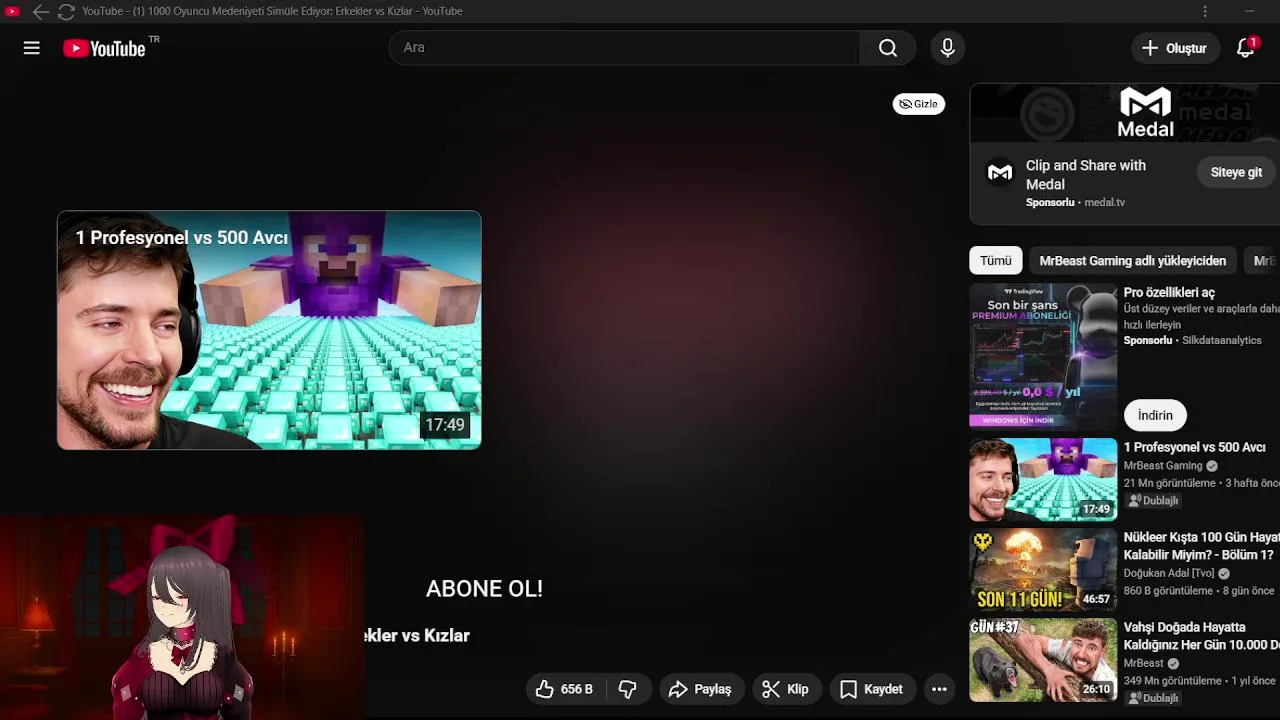The image size is (1280, 720).
Task: Open Nükleer Kışta 100 Gün video thumbnail
Action: click(x=1043, y=569)
